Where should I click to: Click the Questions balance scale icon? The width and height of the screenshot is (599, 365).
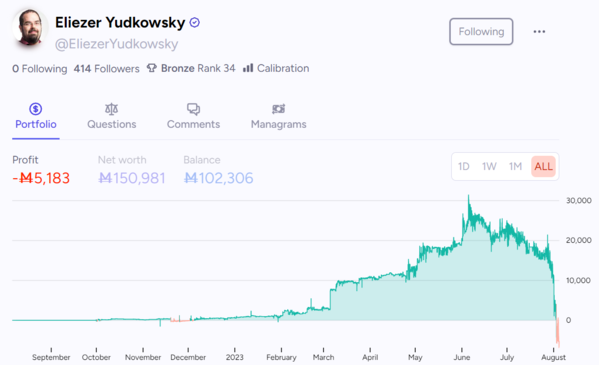(112, 109)
